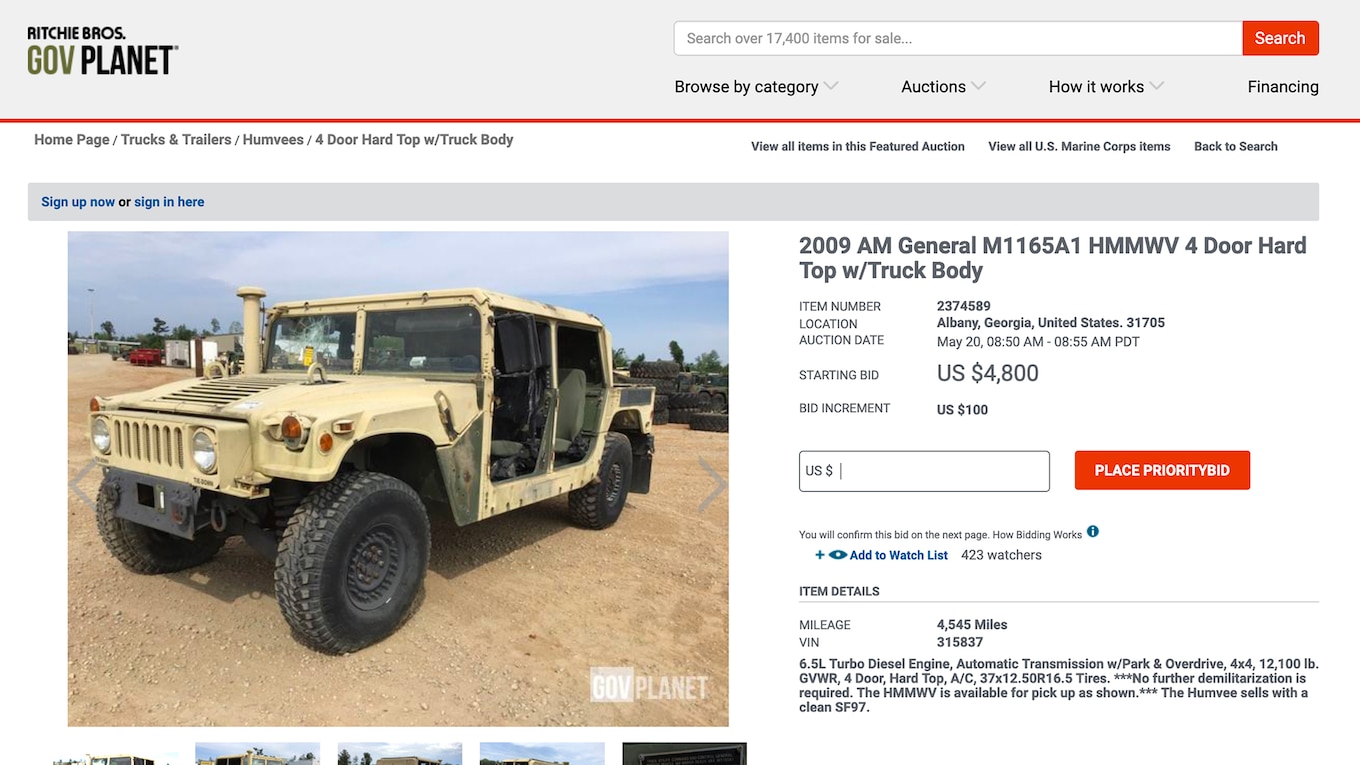This screenshot has width=1360, height=765.
Task: Open Trucks & Trailers breadcrumb link
Action: pos(176,140)
